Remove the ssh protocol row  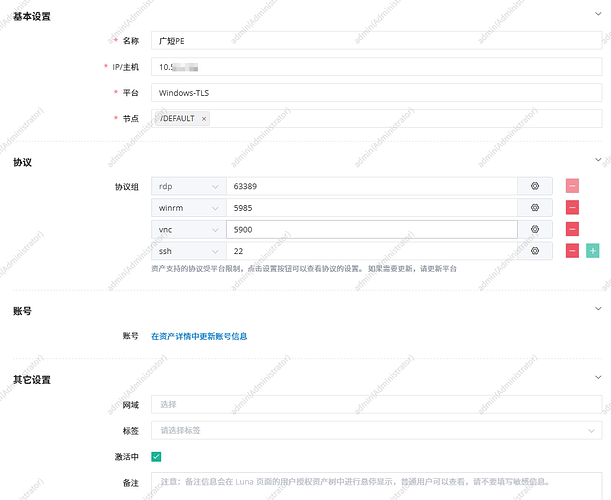573,251
